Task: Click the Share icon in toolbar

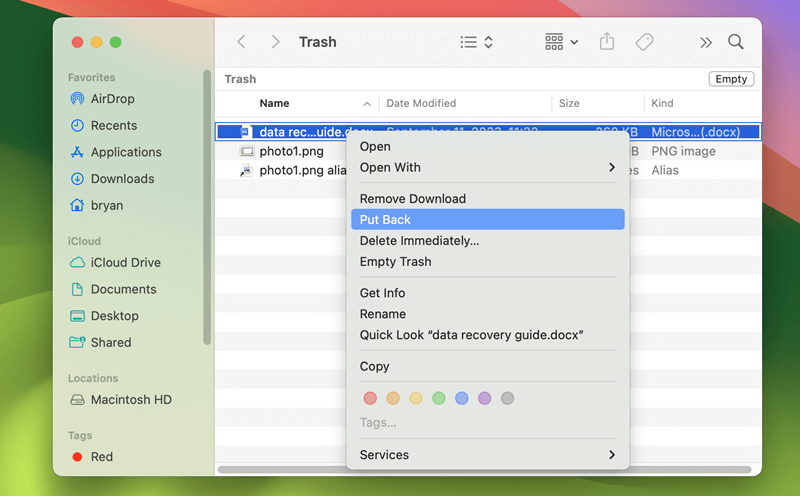Action: coord(607,42)
